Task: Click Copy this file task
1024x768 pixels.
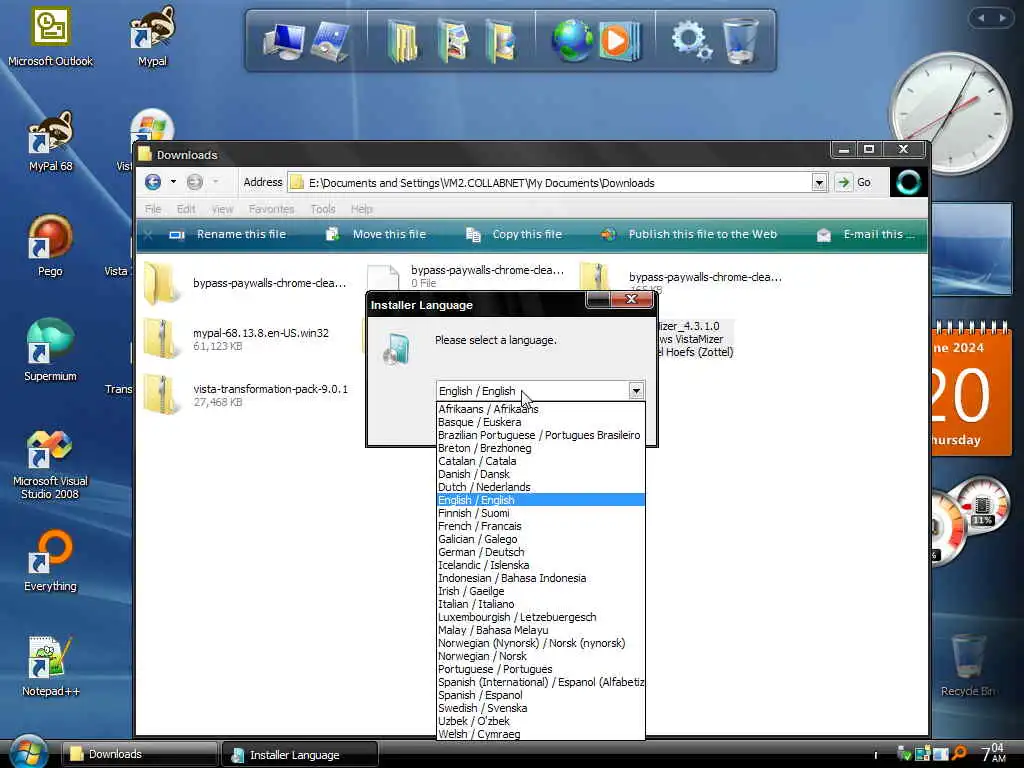Action: (x=514, y=234)
